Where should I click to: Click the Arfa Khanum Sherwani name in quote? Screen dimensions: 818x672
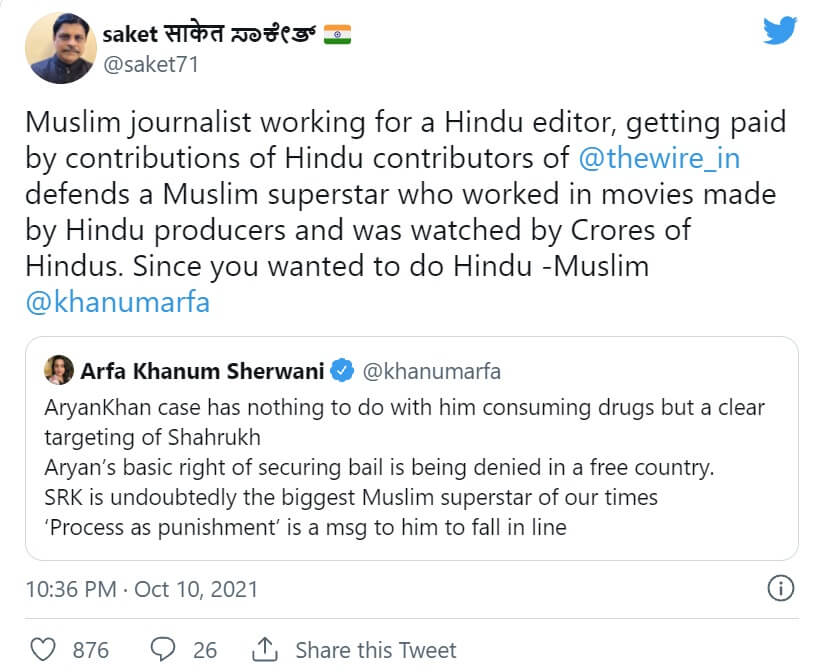[x=201, y=372]
